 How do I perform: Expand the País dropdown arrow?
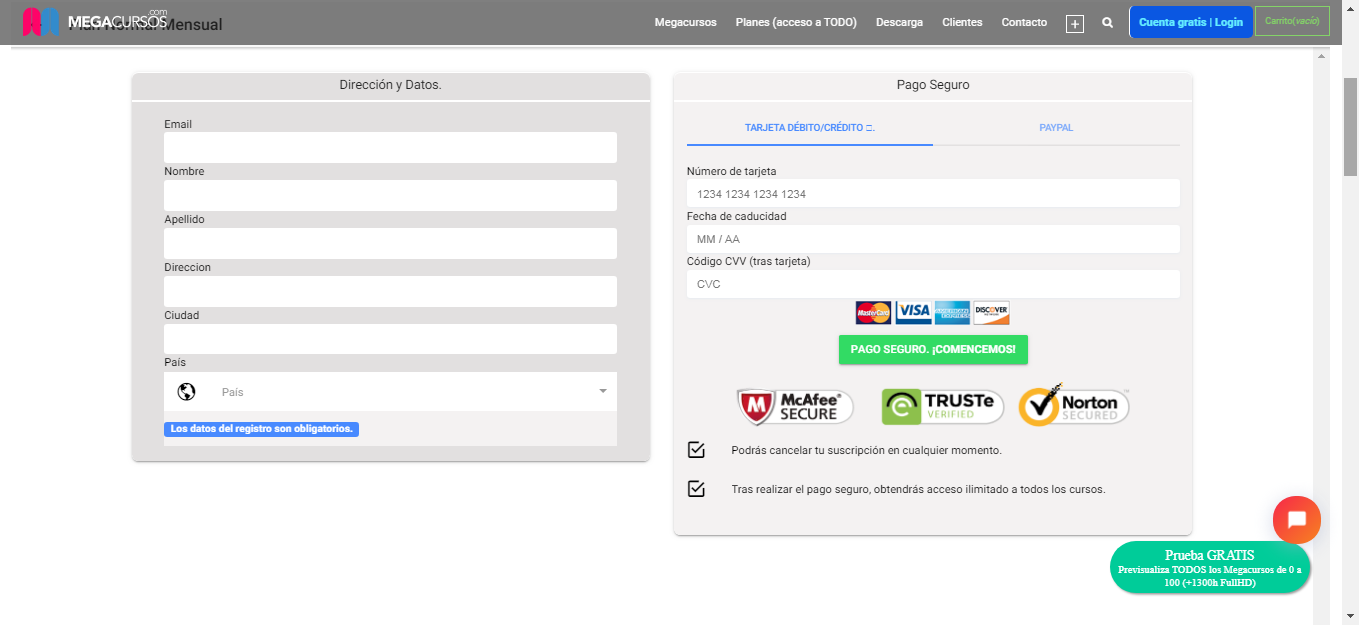(602, 391)
